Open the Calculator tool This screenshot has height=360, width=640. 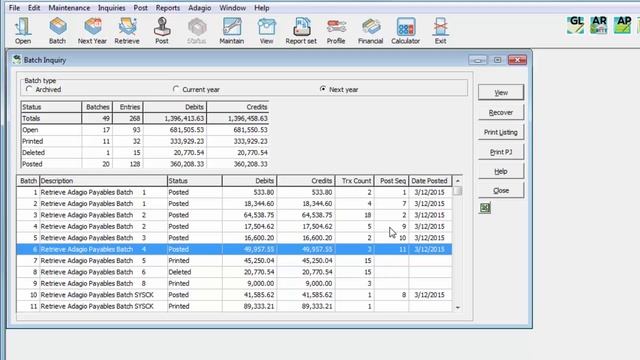(x=405, y=31)
